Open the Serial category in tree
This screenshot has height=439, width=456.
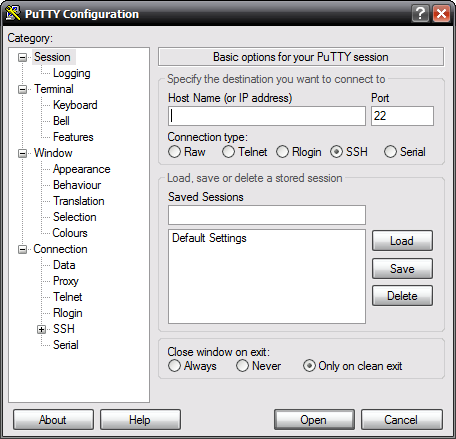66,345
